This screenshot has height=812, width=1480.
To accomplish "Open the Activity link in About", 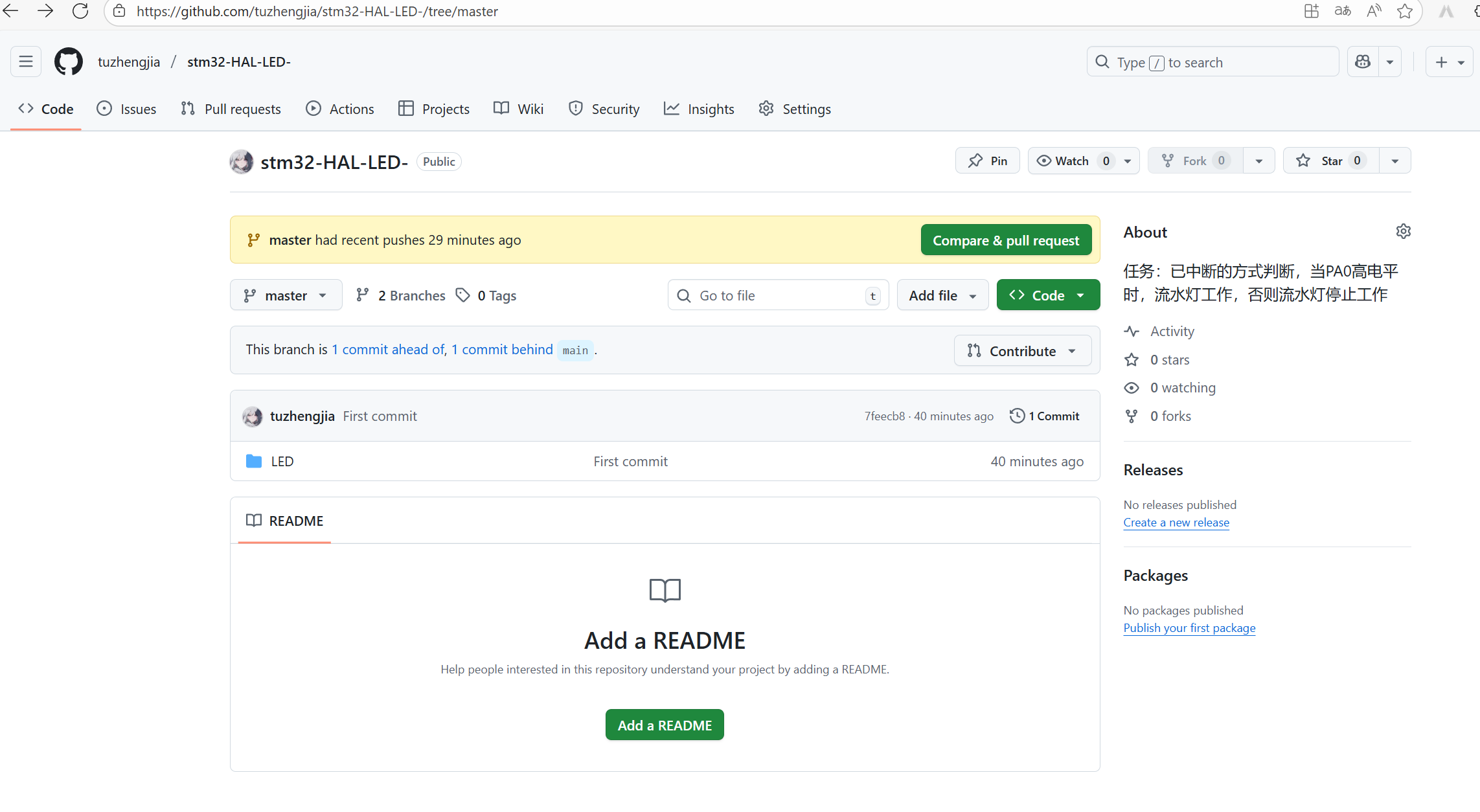I will click(1172, 331).
